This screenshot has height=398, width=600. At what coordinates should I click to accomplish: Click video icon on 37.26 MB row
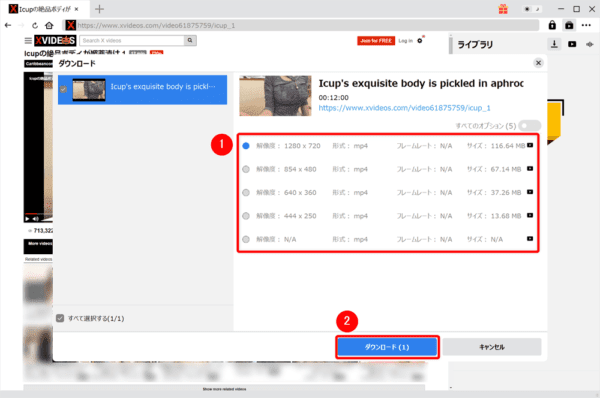(x=530, y=192)
